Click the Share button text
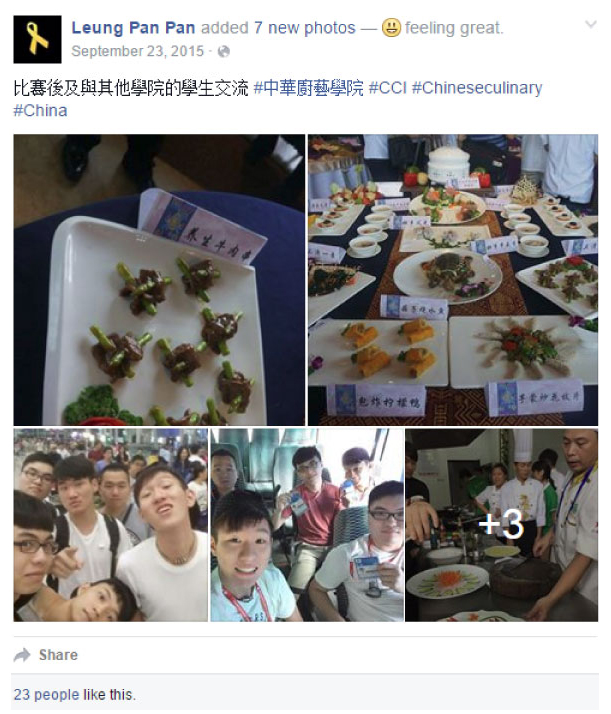Screen dimensions: 611x714 [58, 655]
